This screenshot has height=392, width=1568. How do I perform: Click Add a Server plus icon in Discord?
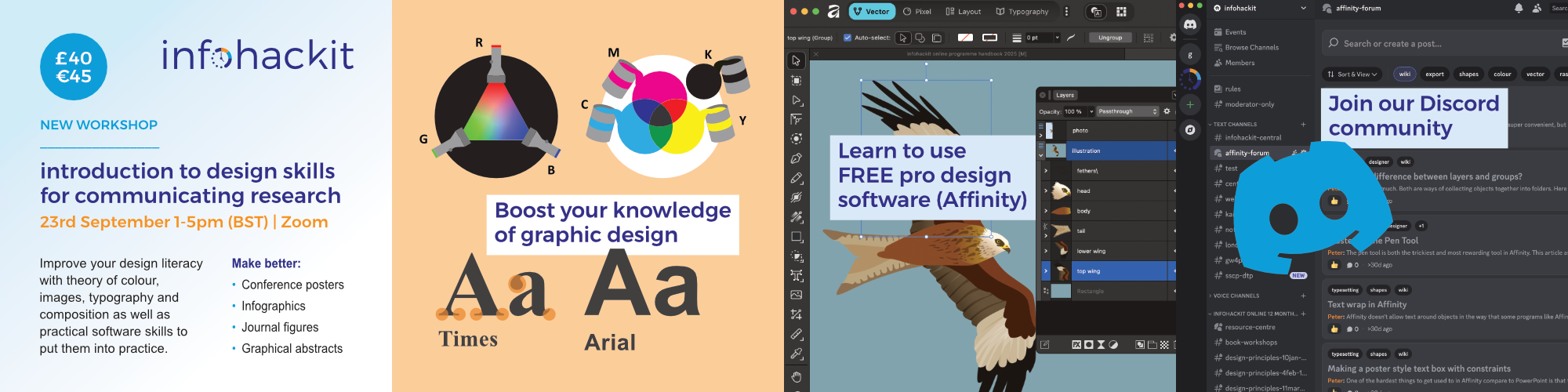click(1190, 104)
